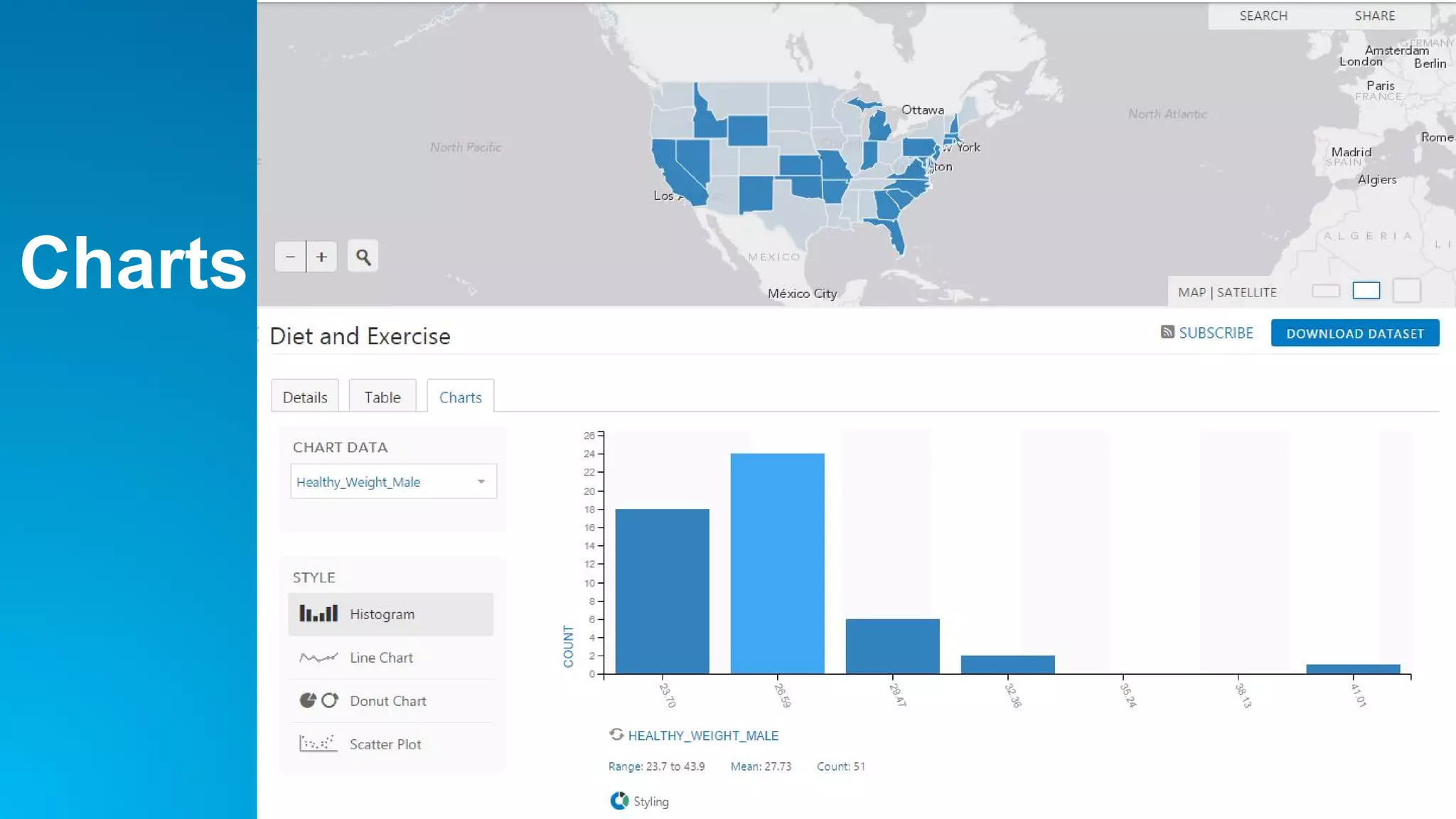Switch basemap to MAP view
Screen dimensions: 1456x819
tap(1192, 292)
